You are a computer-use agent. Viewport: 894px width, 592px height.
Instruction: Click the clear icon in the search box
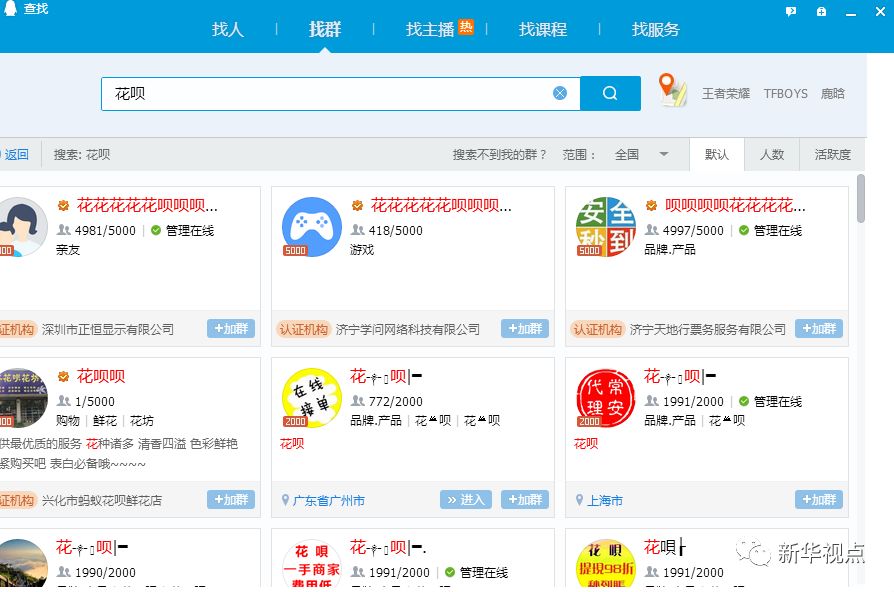pyautogui.click(x=560, y=92)
